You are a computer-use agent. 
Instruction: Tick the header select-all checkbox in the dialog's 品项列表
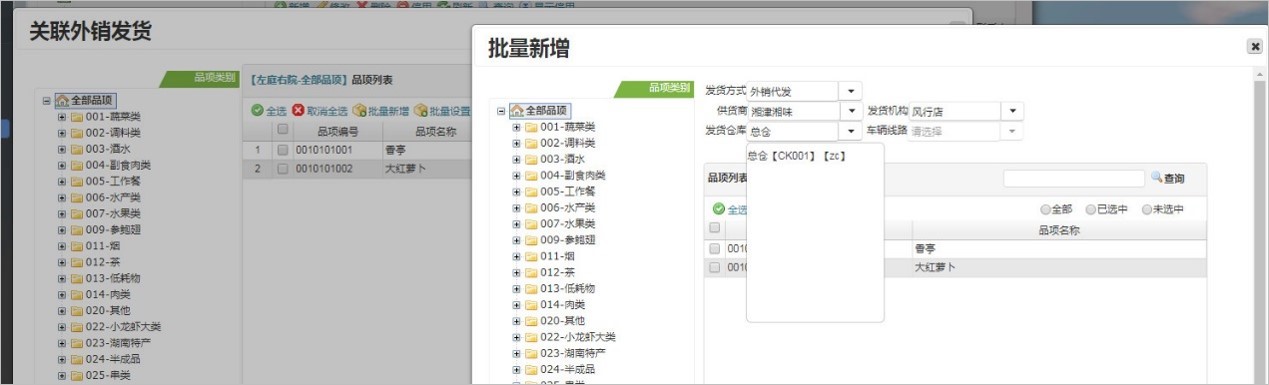(x=715, y=229)
